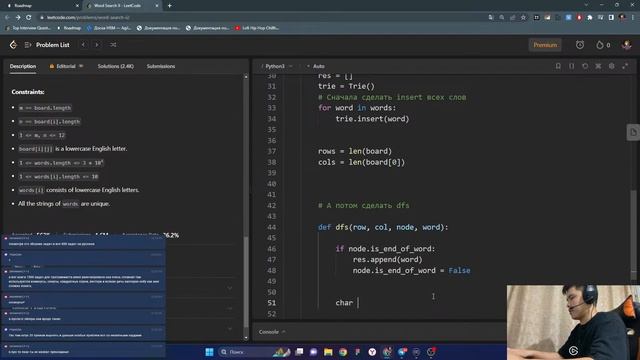Open editor settings gear icon

pyautogui.click(x=611, y=66)
